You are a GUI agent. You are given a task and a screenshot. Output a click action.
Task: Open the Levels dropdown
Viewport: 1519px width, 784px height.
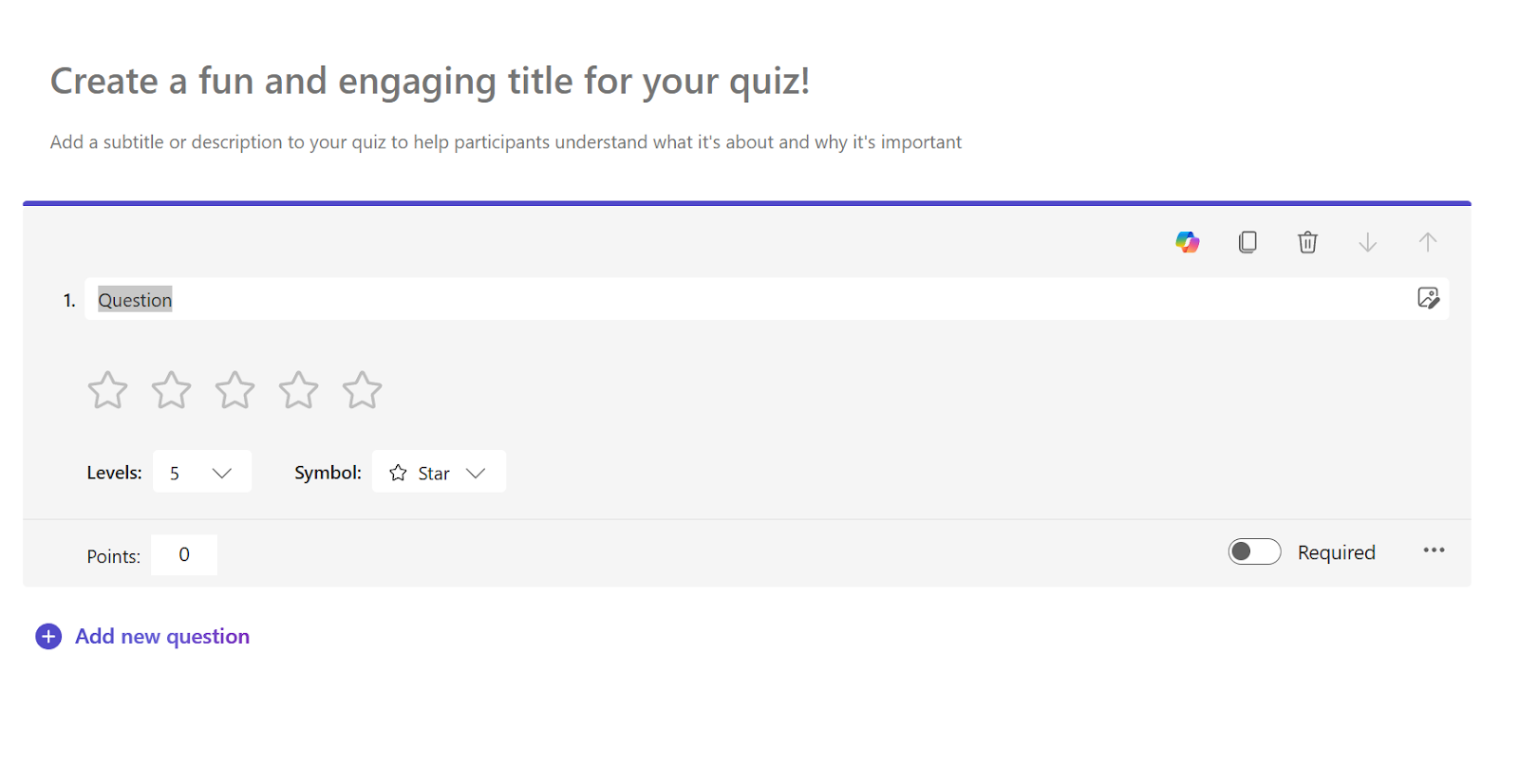(x=201, y=472)
